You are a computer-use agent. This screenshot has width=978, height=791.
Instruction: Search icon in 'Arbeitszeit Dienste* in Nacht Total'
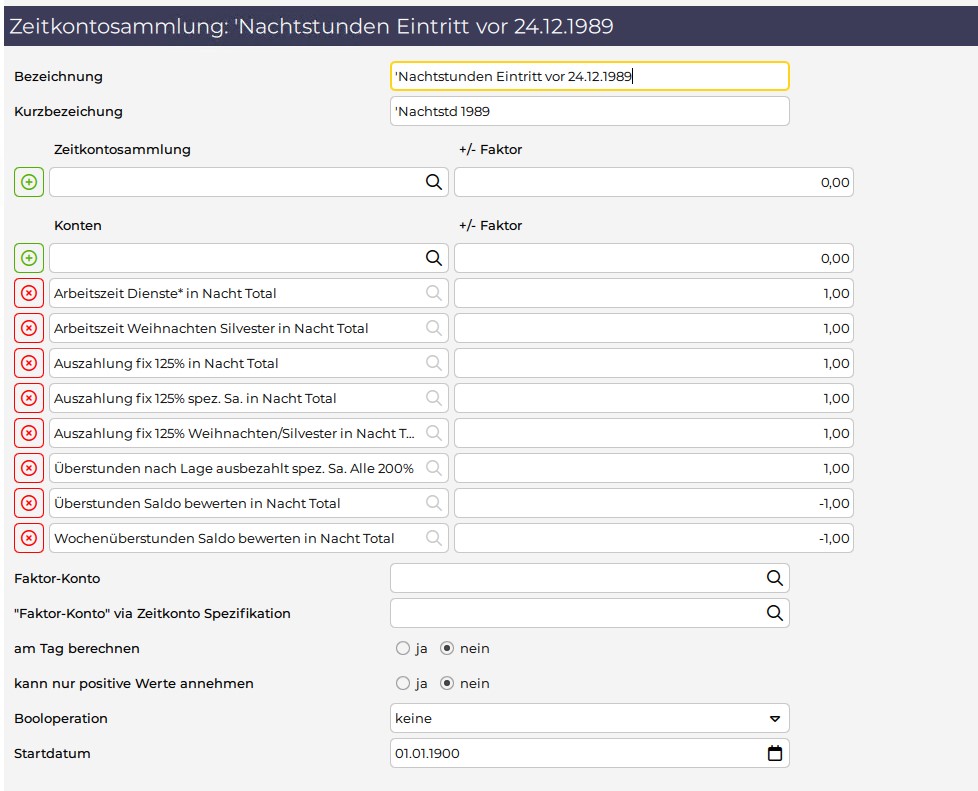pos(433,293)
